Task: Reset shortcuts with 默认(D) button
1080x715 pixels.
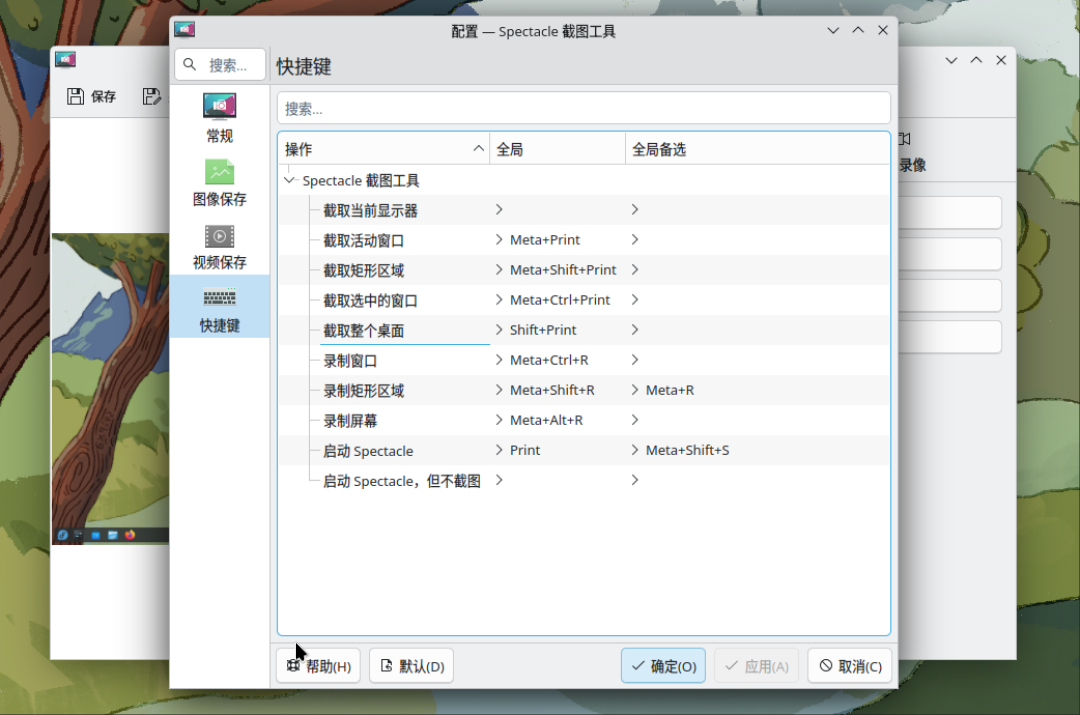Action: tap(411, 666)
